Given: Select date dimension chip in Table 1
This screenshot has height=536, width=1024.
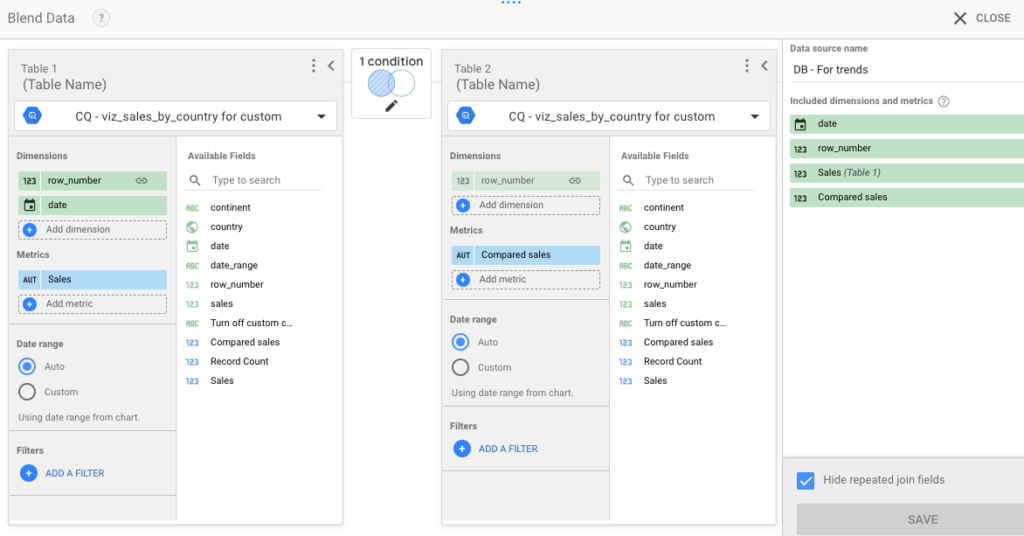Looking at the screenshot, I should pyautogui.click(x=93, y=205).
